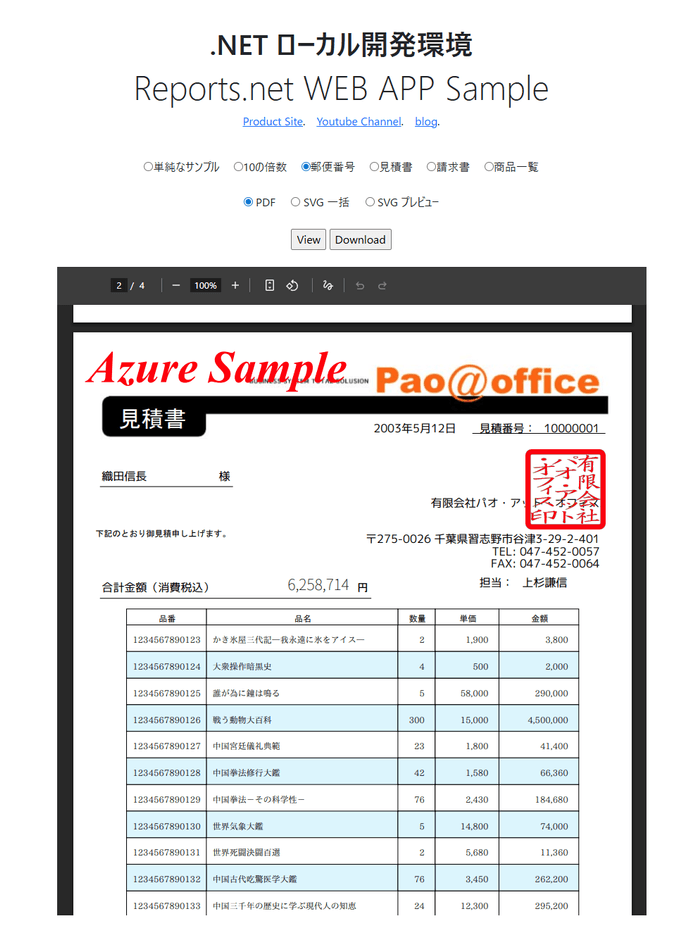Open the Youtube Channel link
This screenshot has width=691, height=940.
click(x=359, y=122)
